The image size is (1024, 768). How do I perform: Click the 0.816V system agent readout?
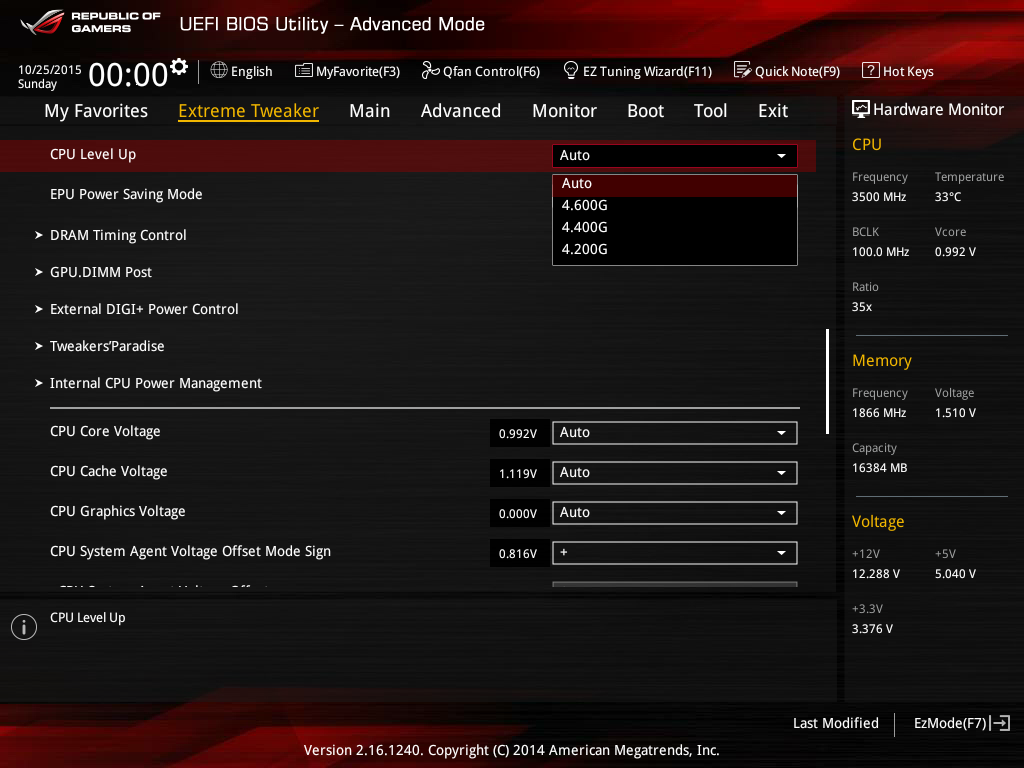click(x=518, y=554)
